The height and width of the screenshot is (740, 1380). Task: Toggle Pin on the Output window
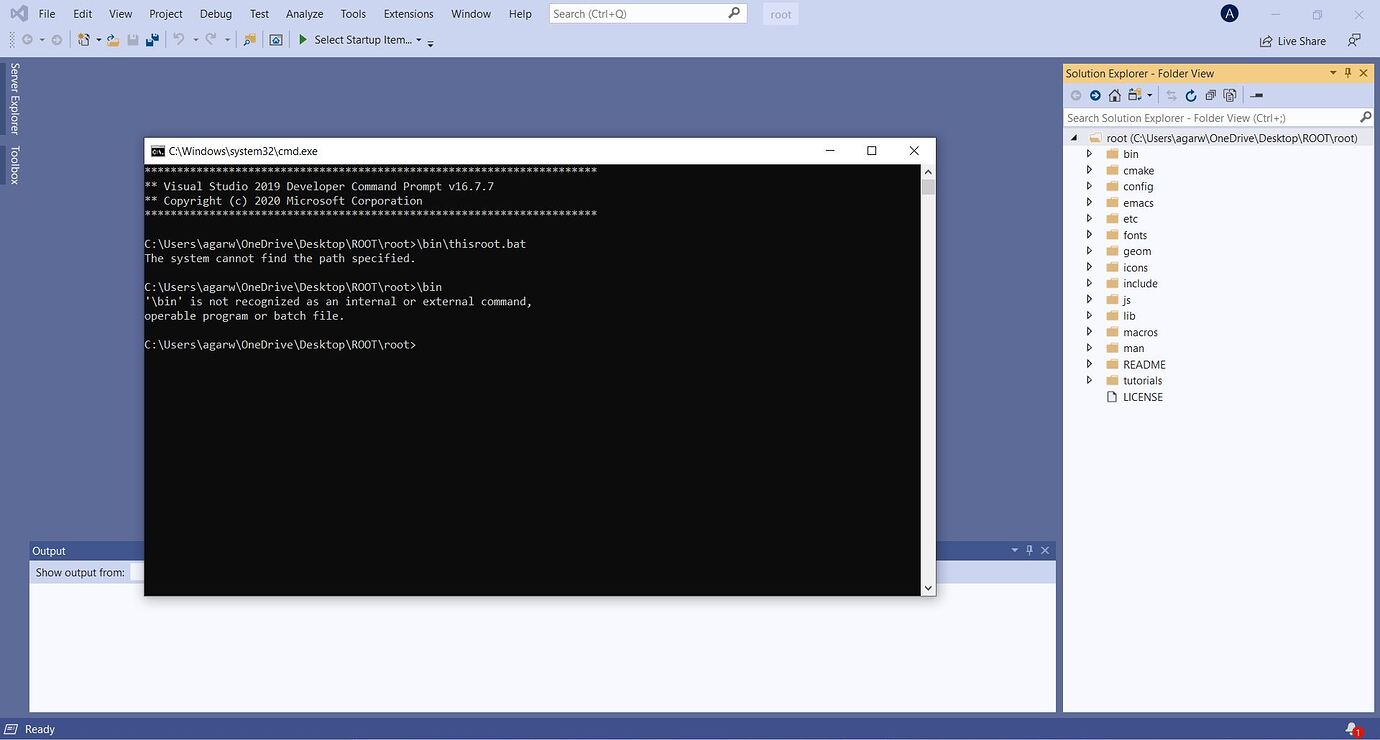coord(1029,550)
